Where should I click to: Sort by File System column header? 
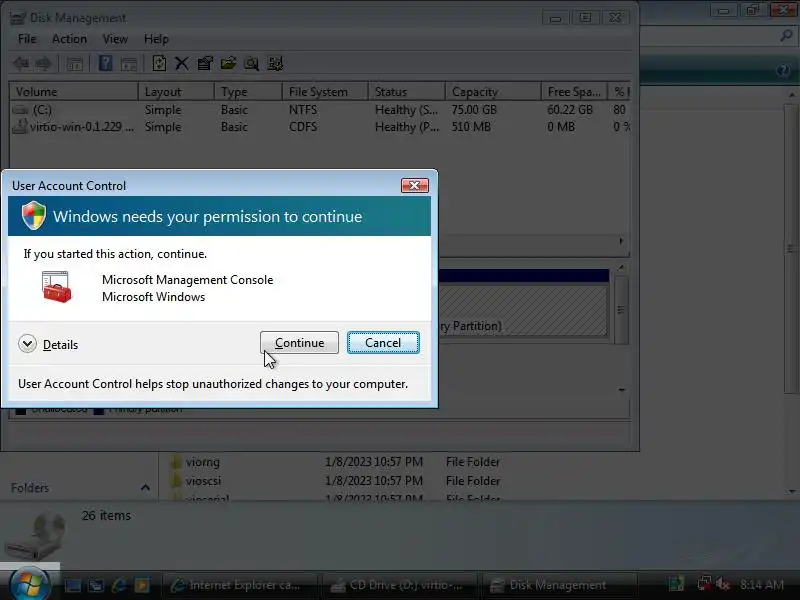coord(325,92)
